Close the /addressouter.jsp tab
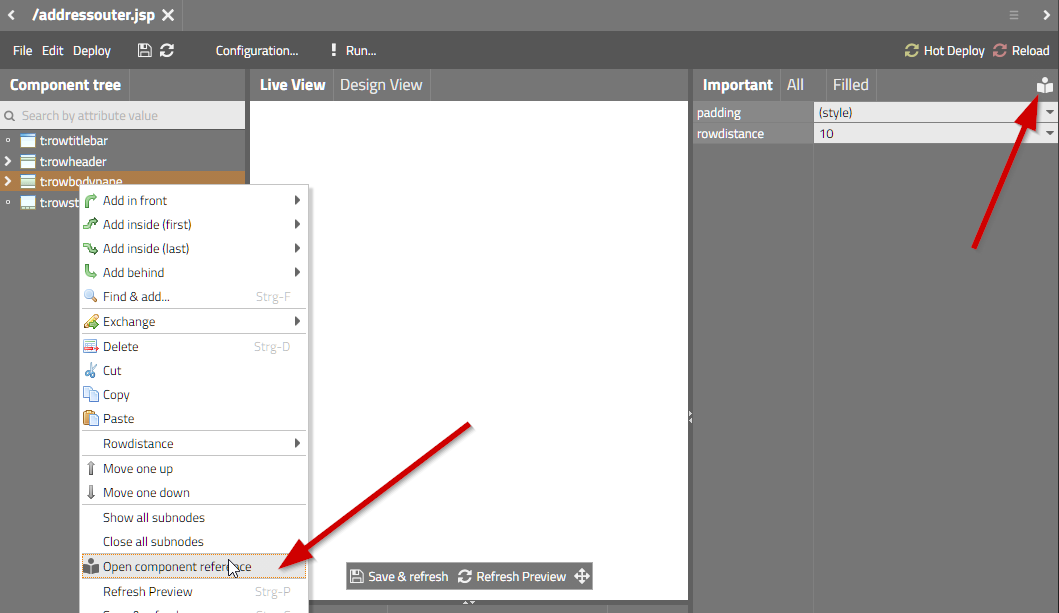The image size is (1059, 613). pyautogui.click(x=168, y=15)
